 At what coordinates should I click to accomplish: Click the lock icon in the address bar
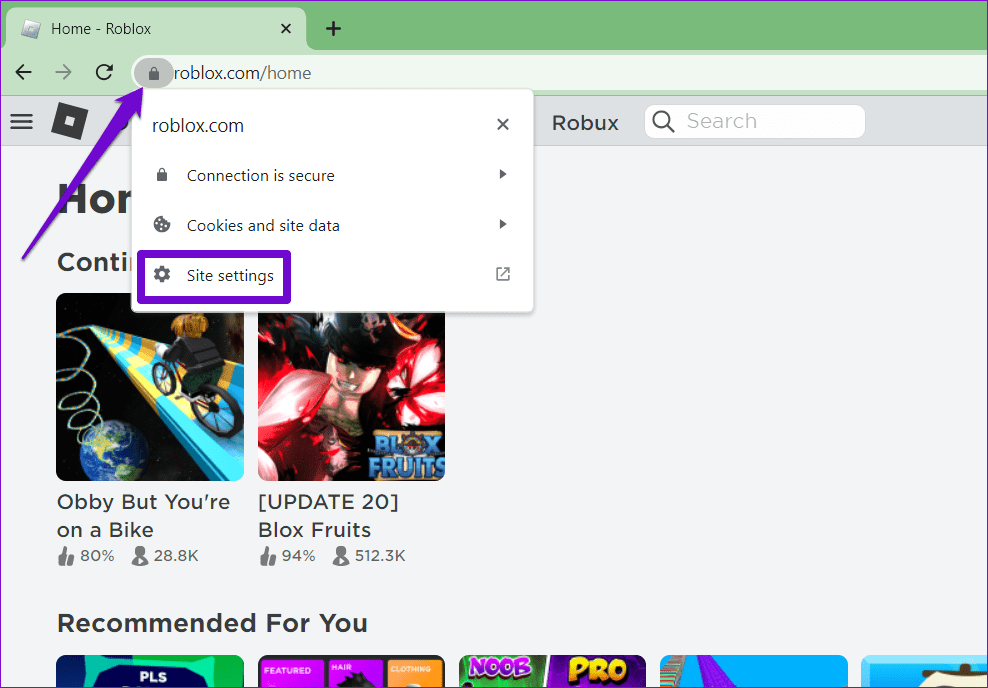point(153,72)
